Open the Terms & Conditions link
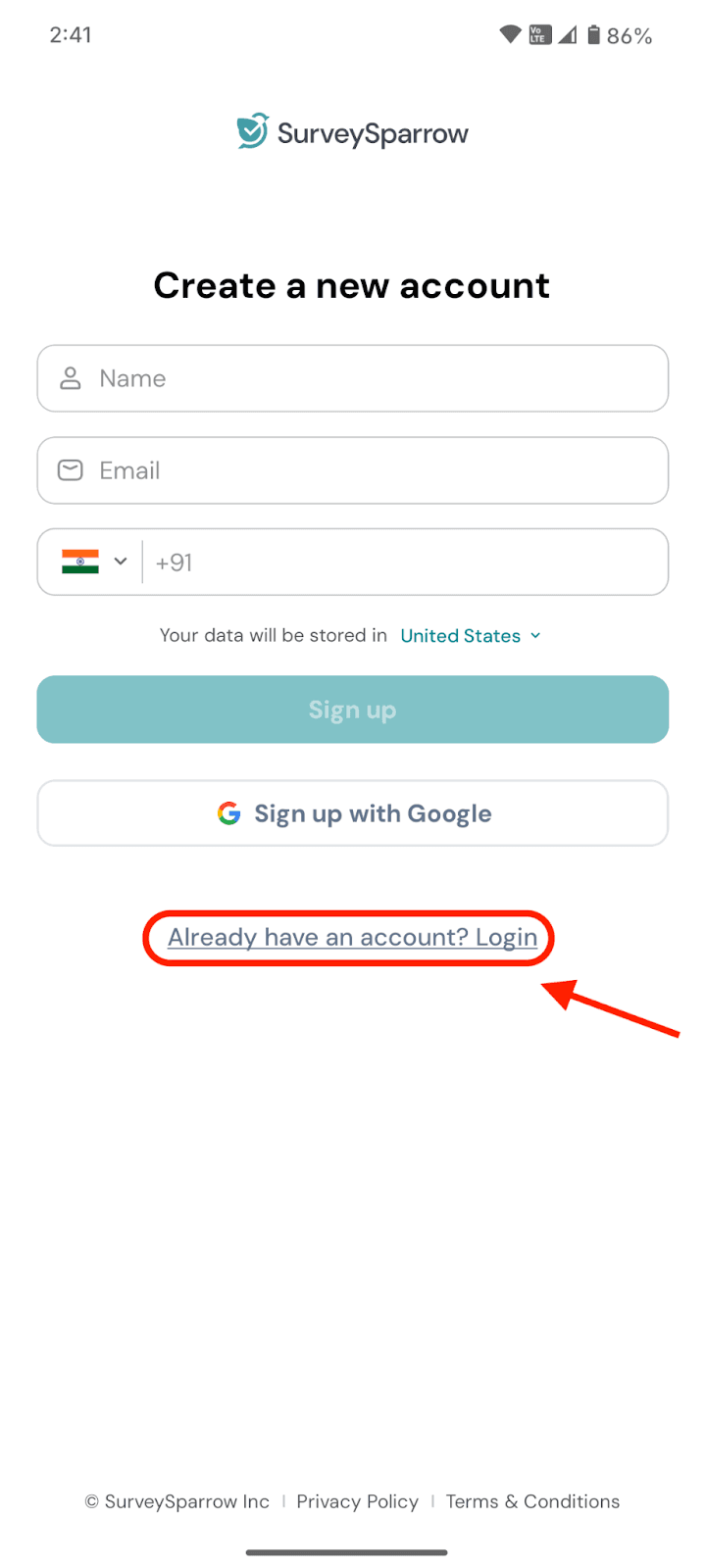Screen dimensions: 706x1568 point(532,1501)
